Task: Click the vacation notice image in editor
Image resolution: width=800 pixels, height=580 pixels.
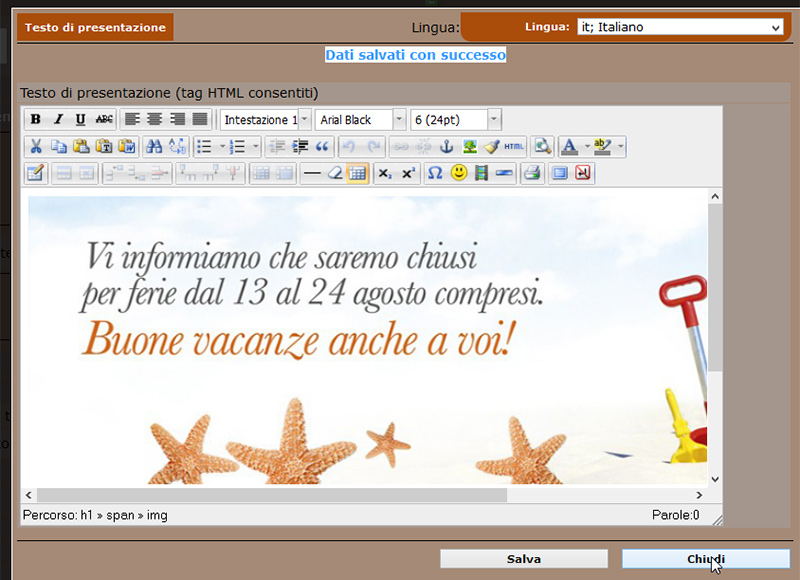Action: (x=367, y=340)
